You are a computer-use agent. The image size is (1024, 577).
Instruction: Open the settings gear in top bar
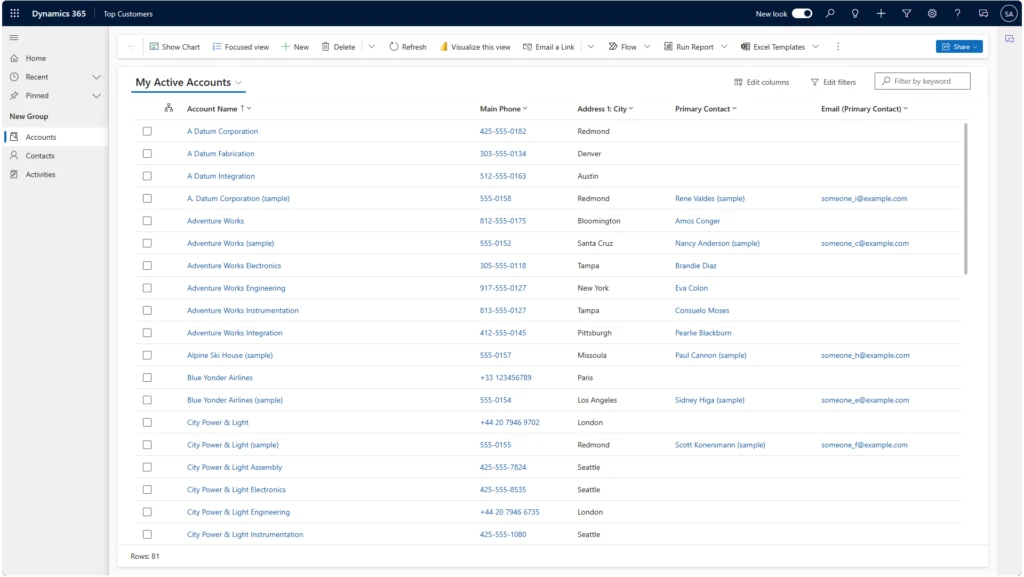point(932,14)
